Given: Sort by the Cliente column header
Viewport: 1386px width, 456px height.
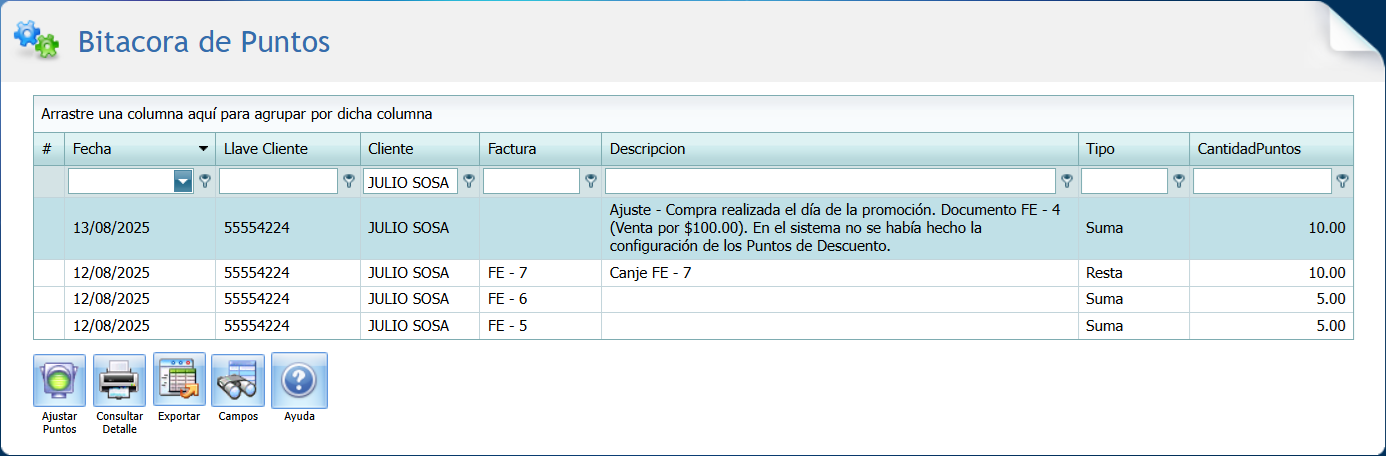Looking at the screenshot, I should coord(390,149).
